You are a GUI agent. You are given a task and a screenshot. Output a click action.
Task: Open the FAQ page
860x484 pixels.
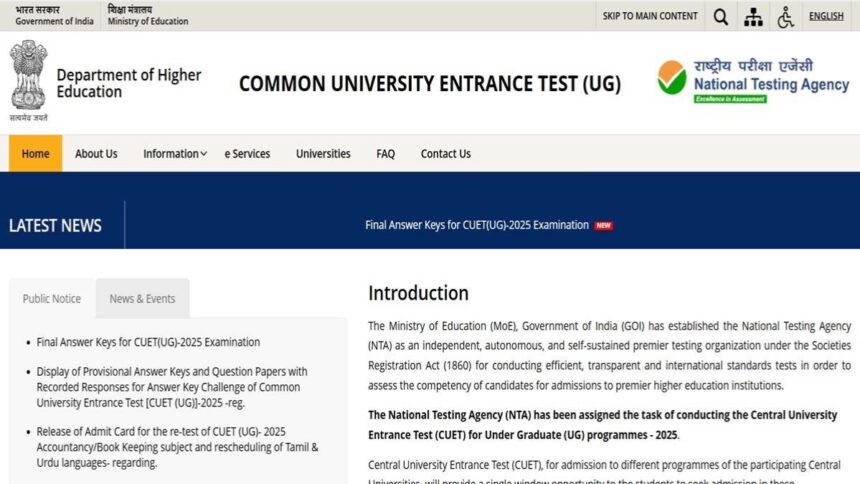coord(385,154)
